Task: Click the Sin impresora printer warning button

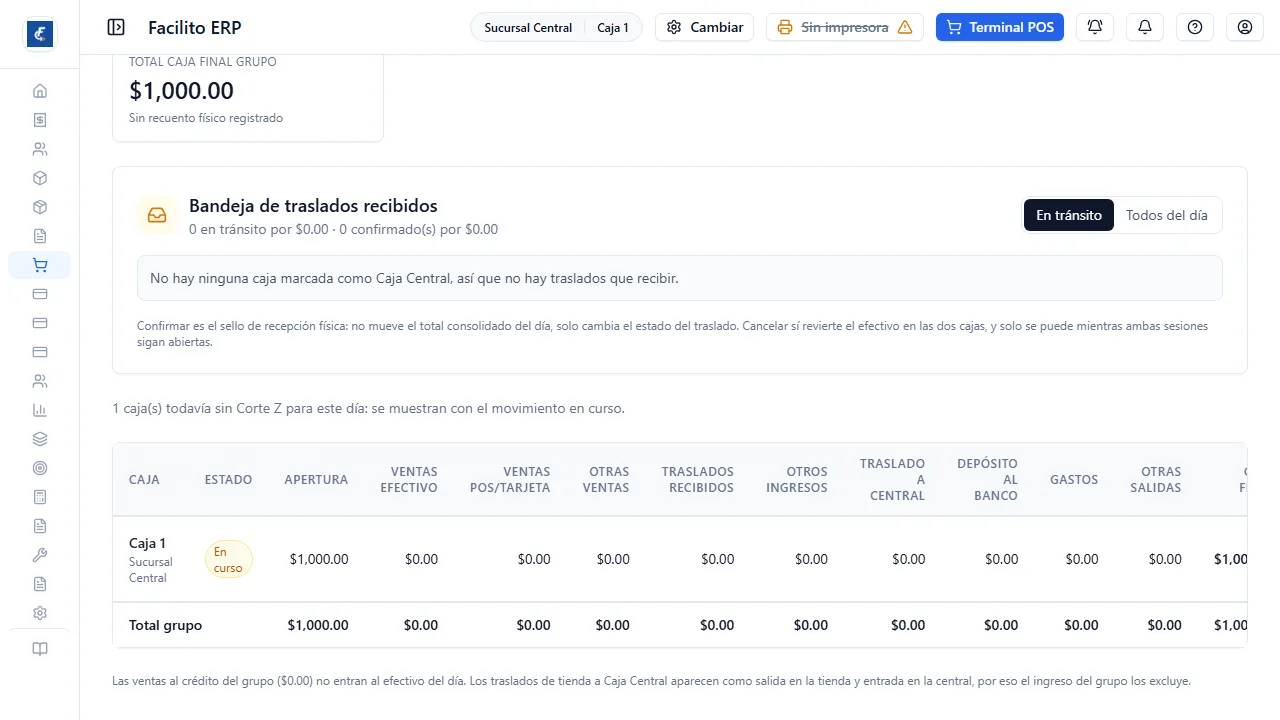Action: 845,27
